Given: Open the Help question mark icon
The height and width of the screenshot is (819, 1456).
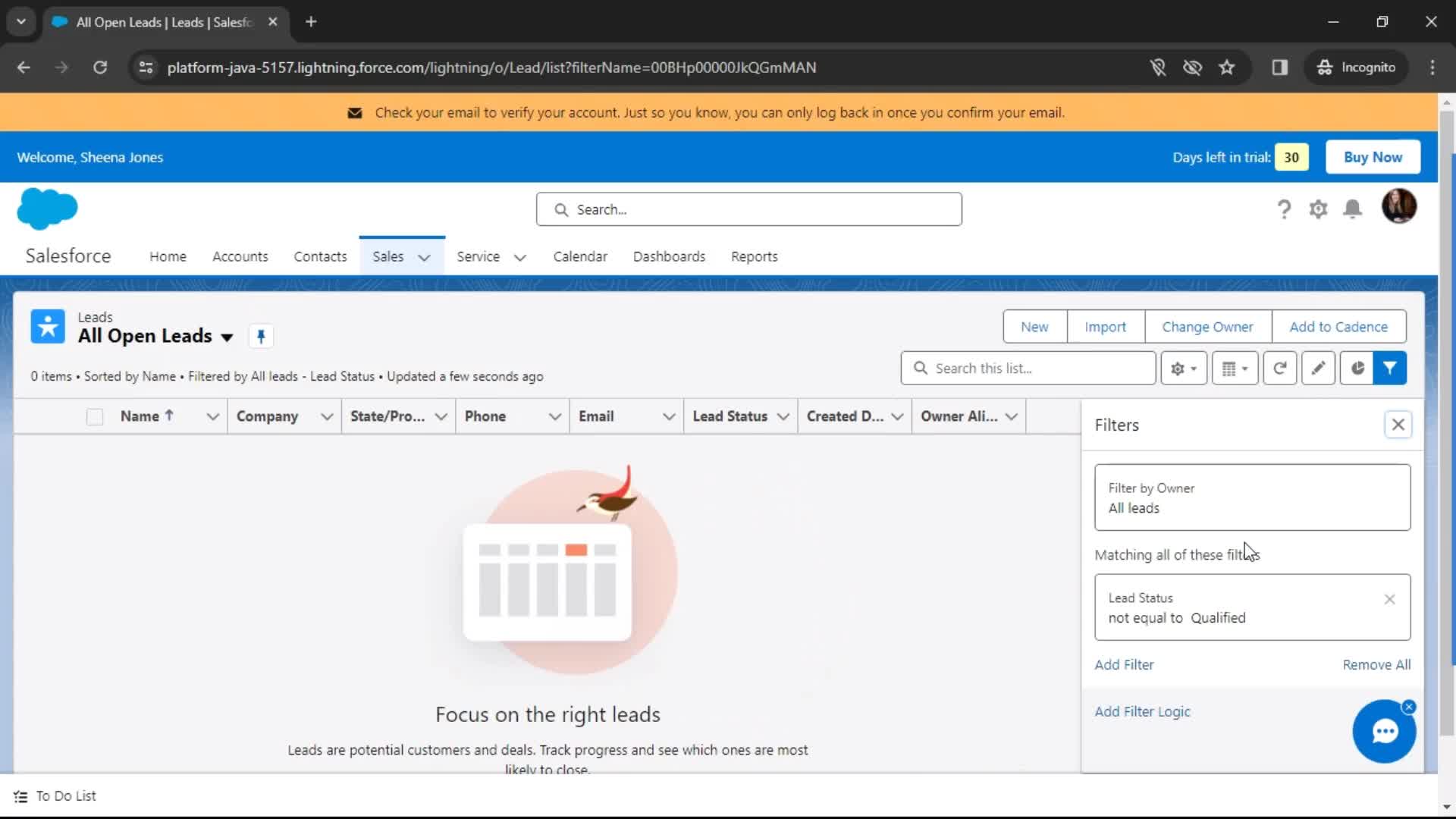Looking at the screenshot, I should (x=1284, y=209).
